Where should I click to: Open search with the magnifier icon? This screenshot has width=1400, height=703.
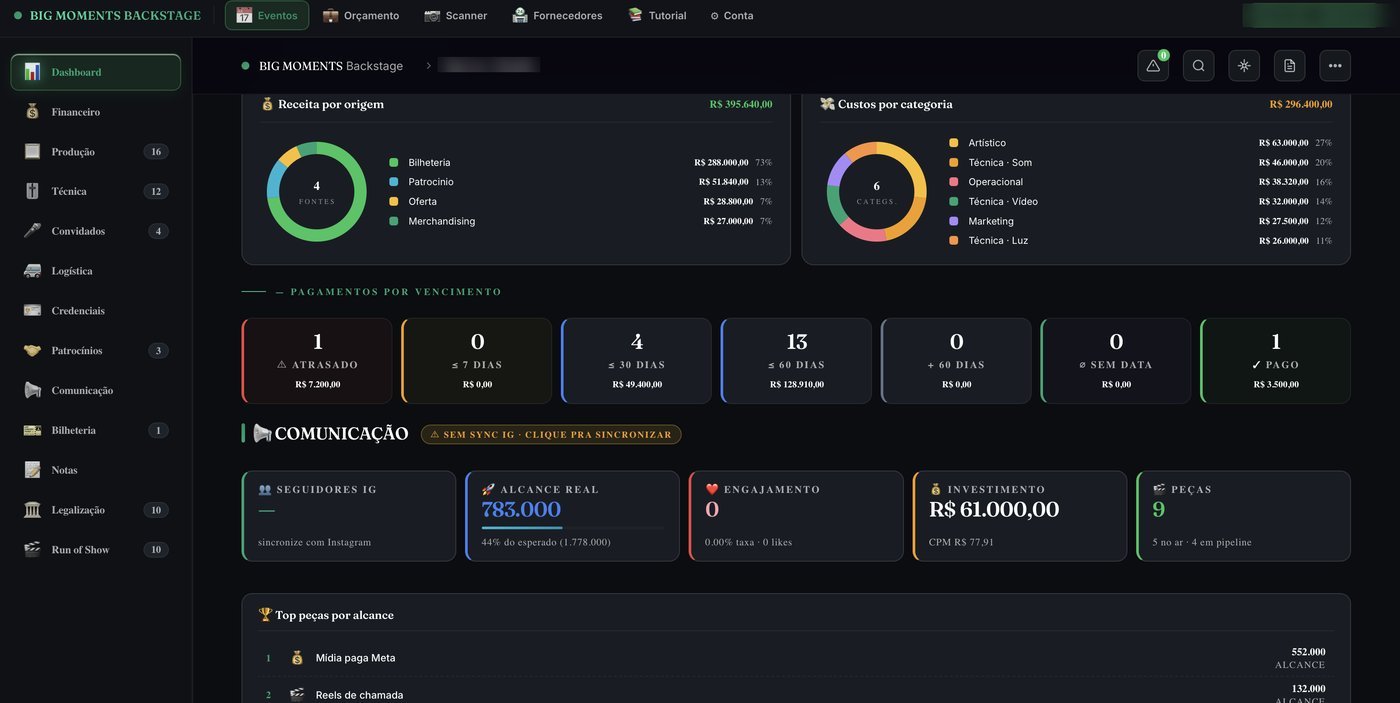[1198, 66]
